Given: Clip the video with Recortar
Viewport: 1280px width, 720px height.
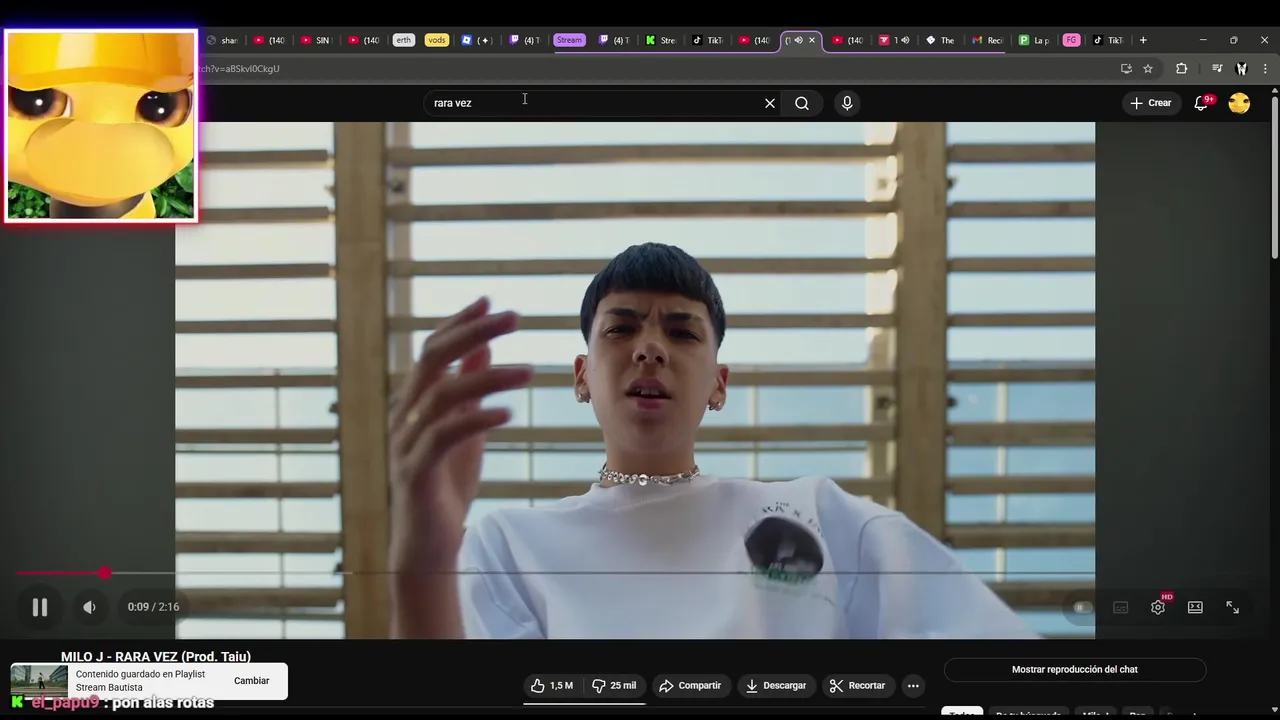Looking at the screenshot, I should click(858, 685).
